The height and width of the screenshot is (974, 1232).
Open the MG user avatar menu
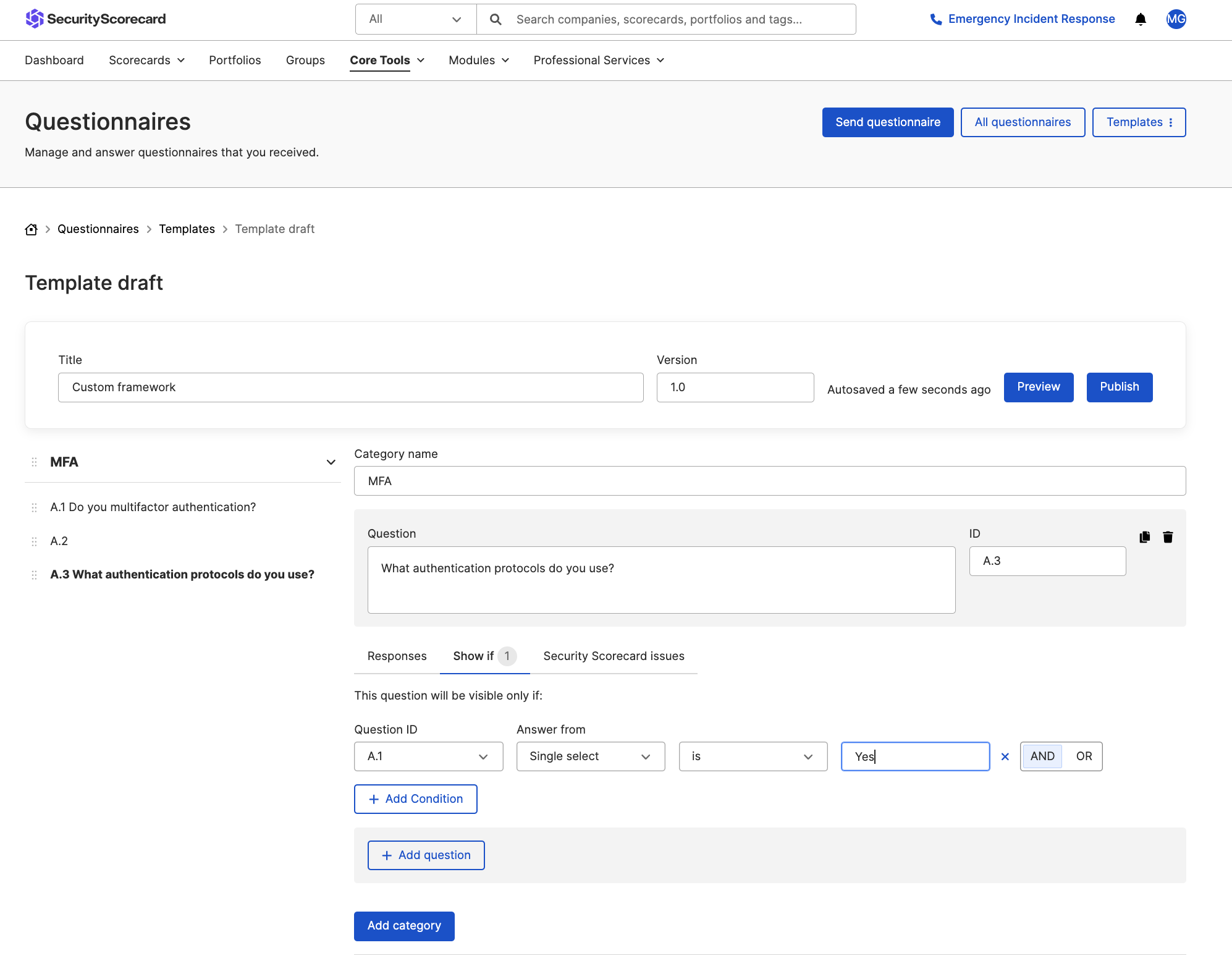pyautogui.click(x=1176, y=19)
